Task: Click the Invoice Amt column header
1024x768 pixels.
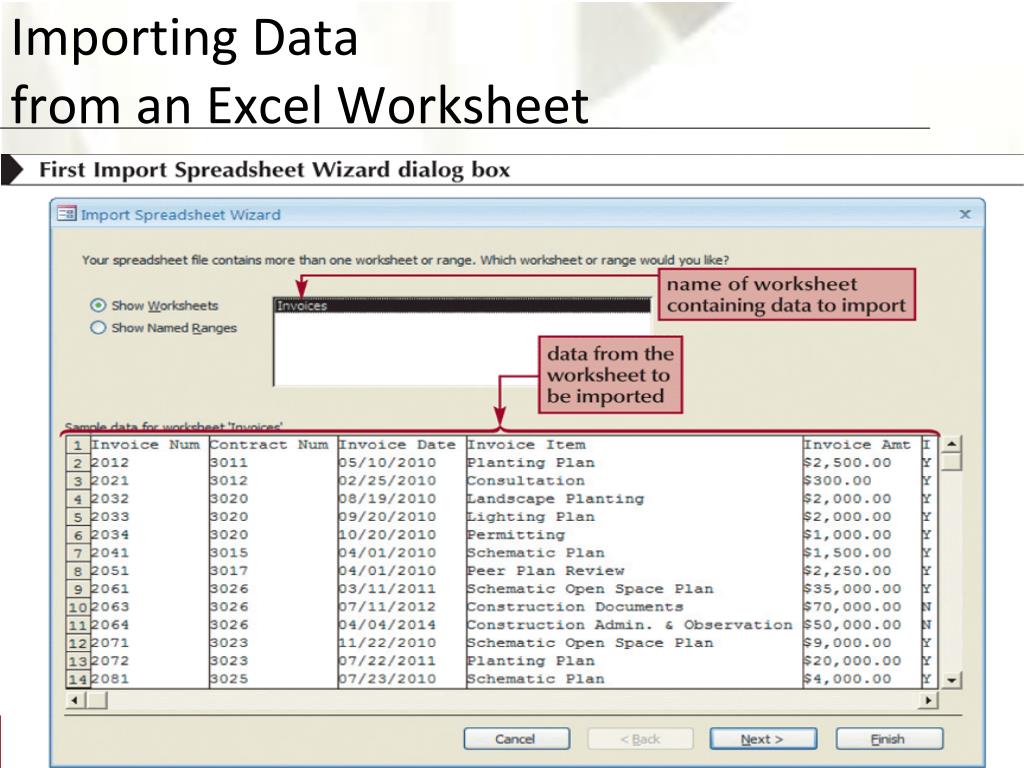Action: click(x=858, y=445)
